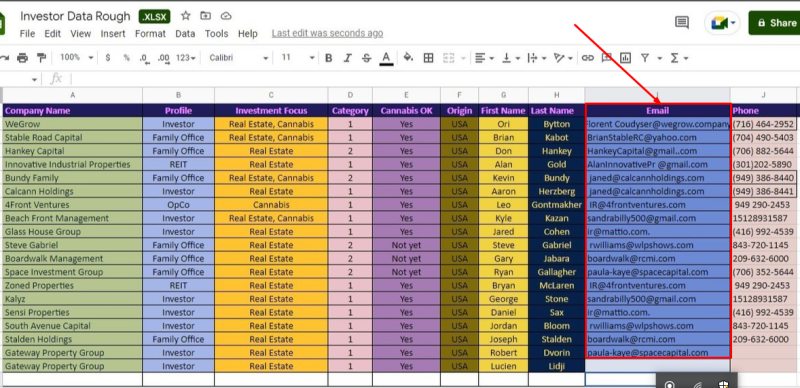Image resolution: width=800 pixels, height=388 pixels.
Task: Toggle italic formatting
Action: [347, 58]
